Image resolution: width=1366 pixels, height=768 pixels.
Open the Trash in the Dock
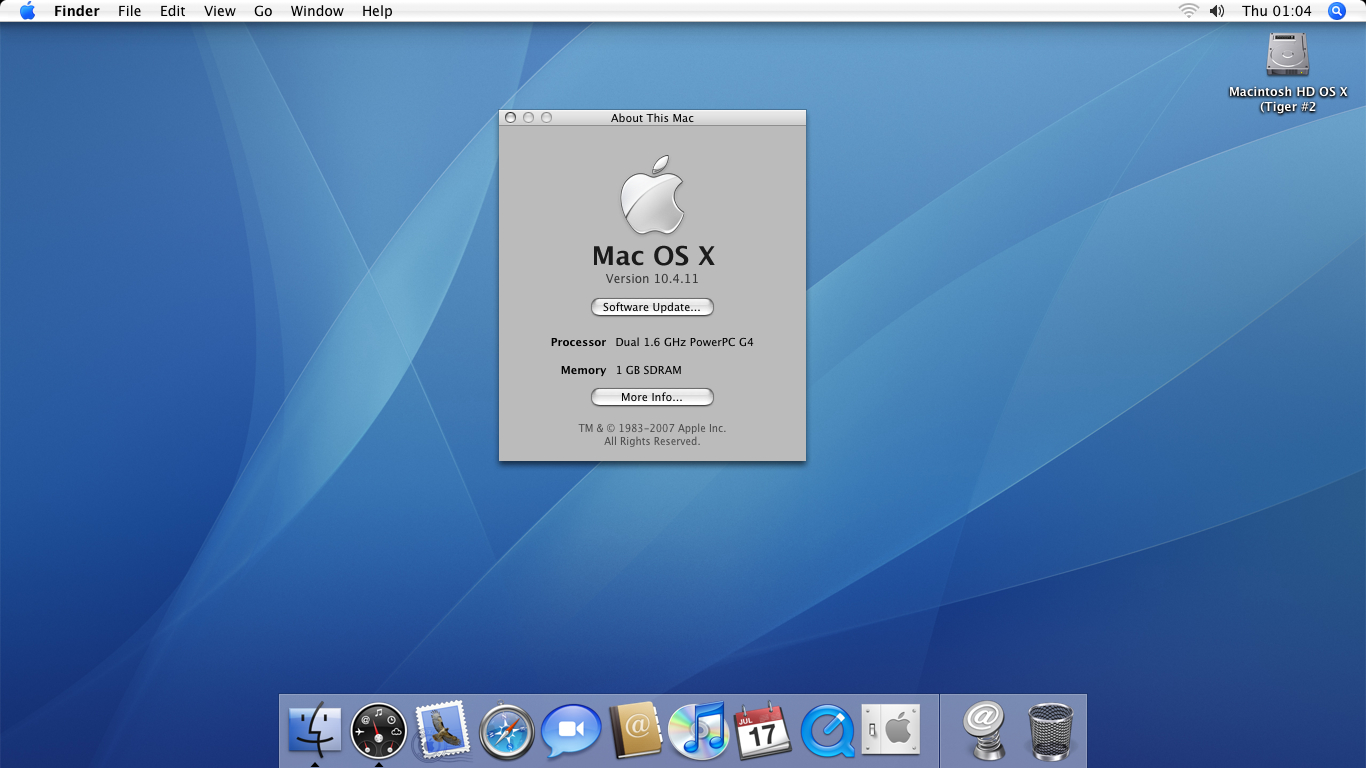pos(1051,731)
